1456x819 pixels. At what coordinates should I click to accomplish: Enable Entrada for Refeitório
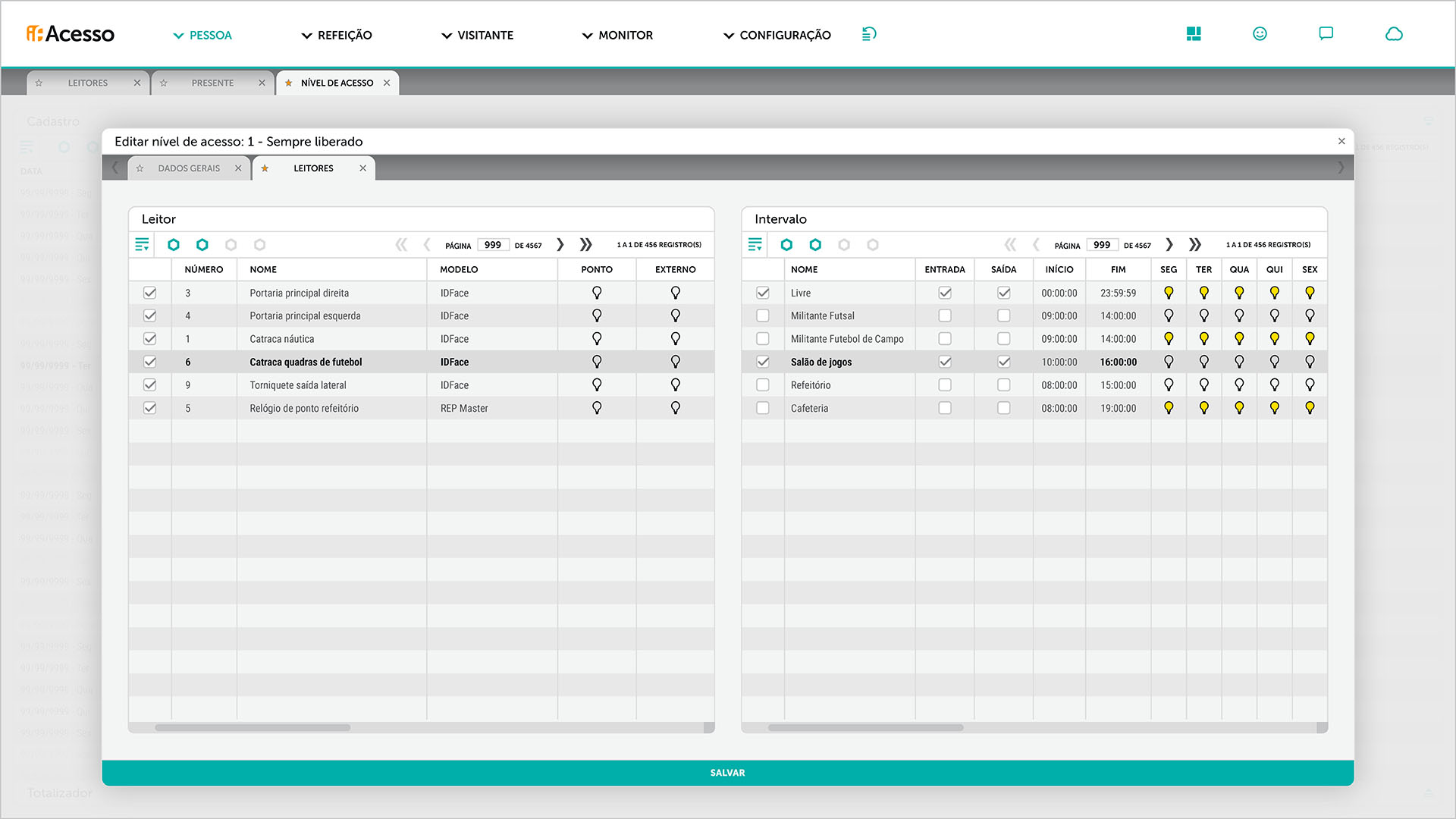click(x=945, y=385)
